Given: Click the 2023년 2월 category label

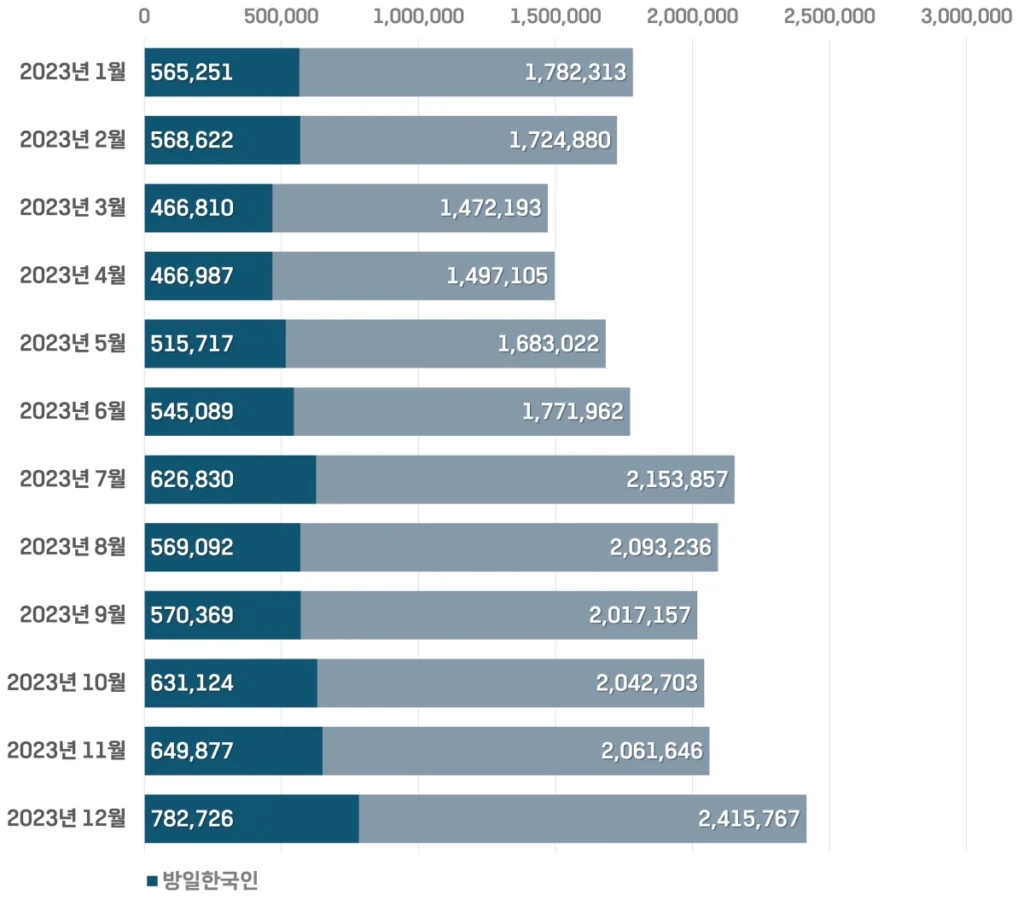Looking at the screenshot, I should [x=73, y=140].
